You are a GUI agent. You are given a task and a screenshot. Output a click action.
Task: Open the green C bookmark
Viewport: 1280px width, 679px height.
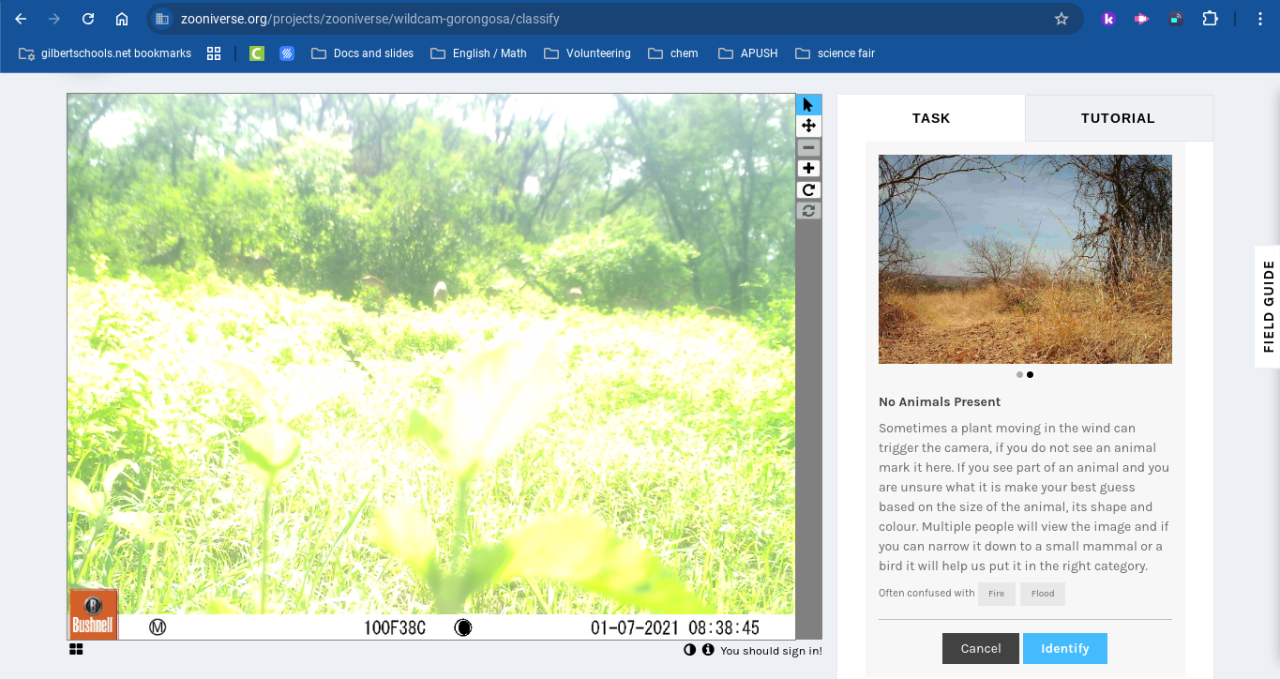click(x=257, y=53)
